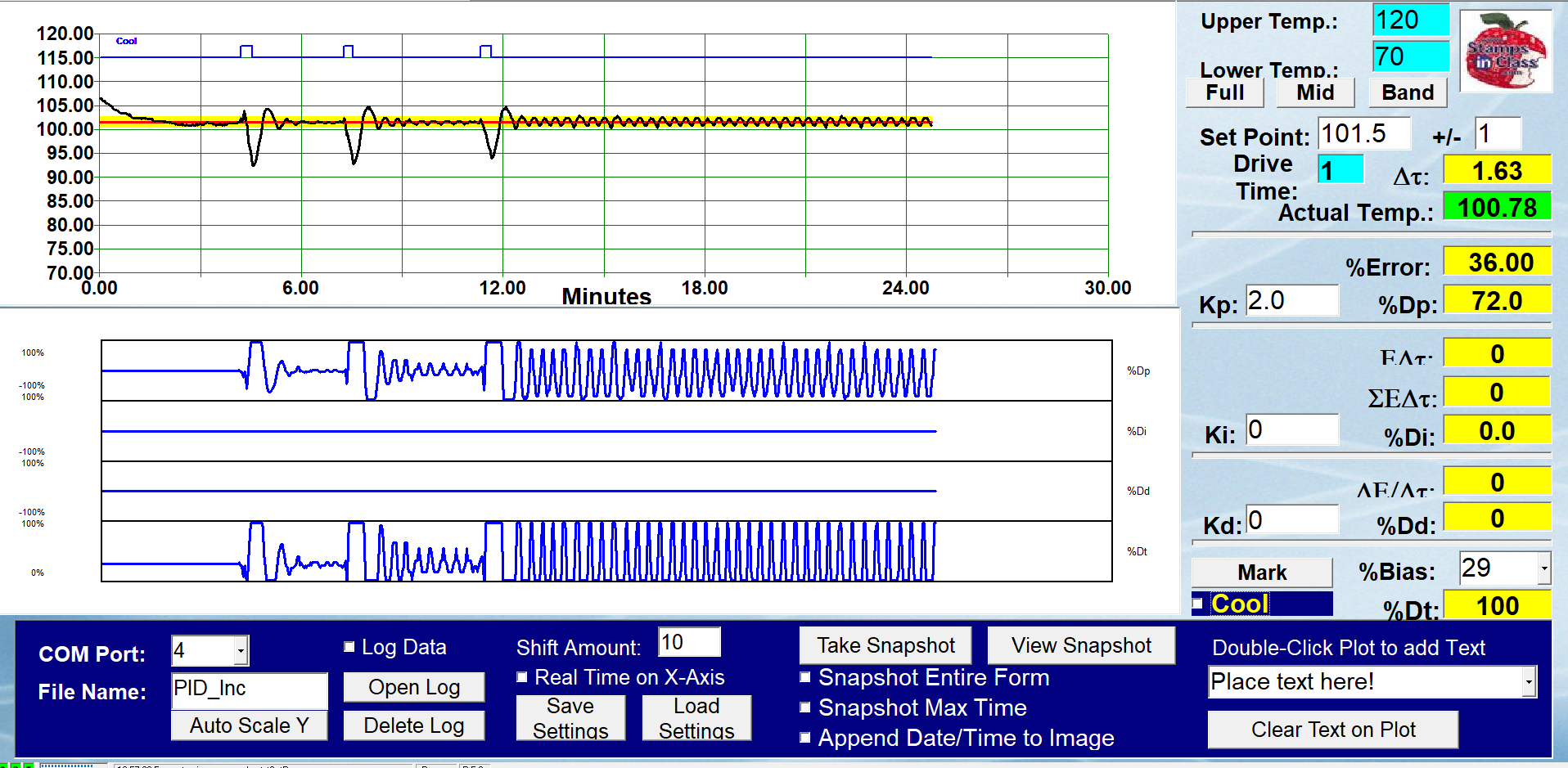Click the +/- tolerance field
Screen dimensions: 1568x768
[x=1498, y=133]
